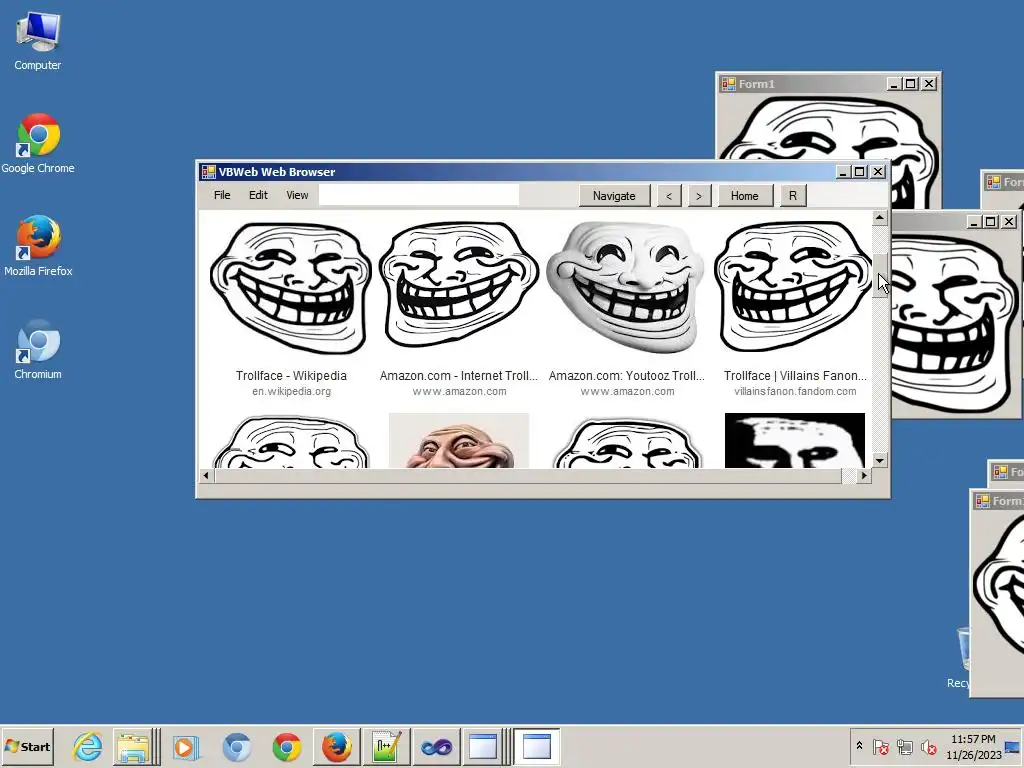Click the horizontal scrollbar left arrow in VBWeb
Viewport: 1024px width, 768px height.
click(x=206, y=475)
